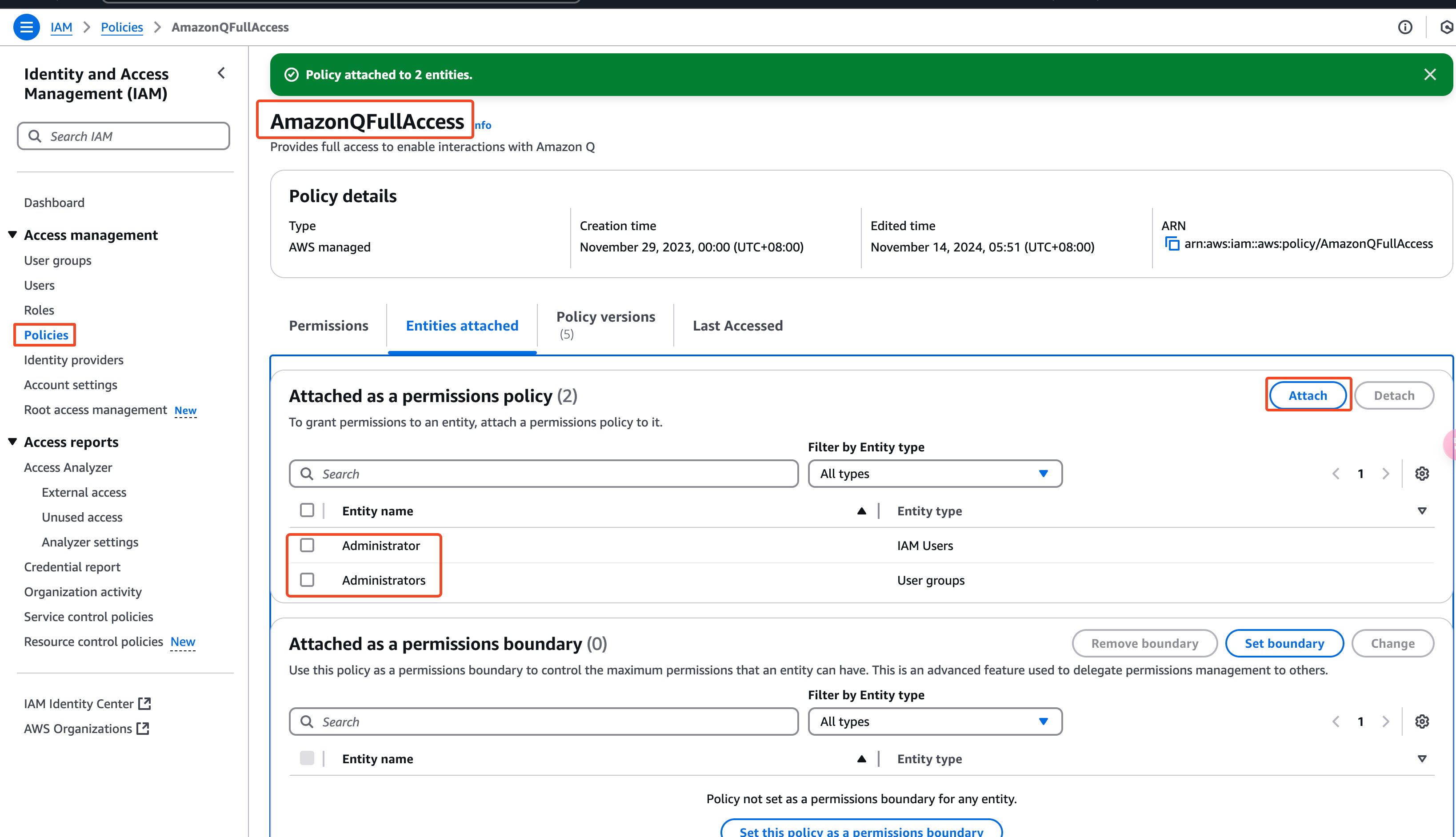Click the Policies breadcrumb link
The height and width of the screenshot is (837, 1456).
(x=121, y=27)
